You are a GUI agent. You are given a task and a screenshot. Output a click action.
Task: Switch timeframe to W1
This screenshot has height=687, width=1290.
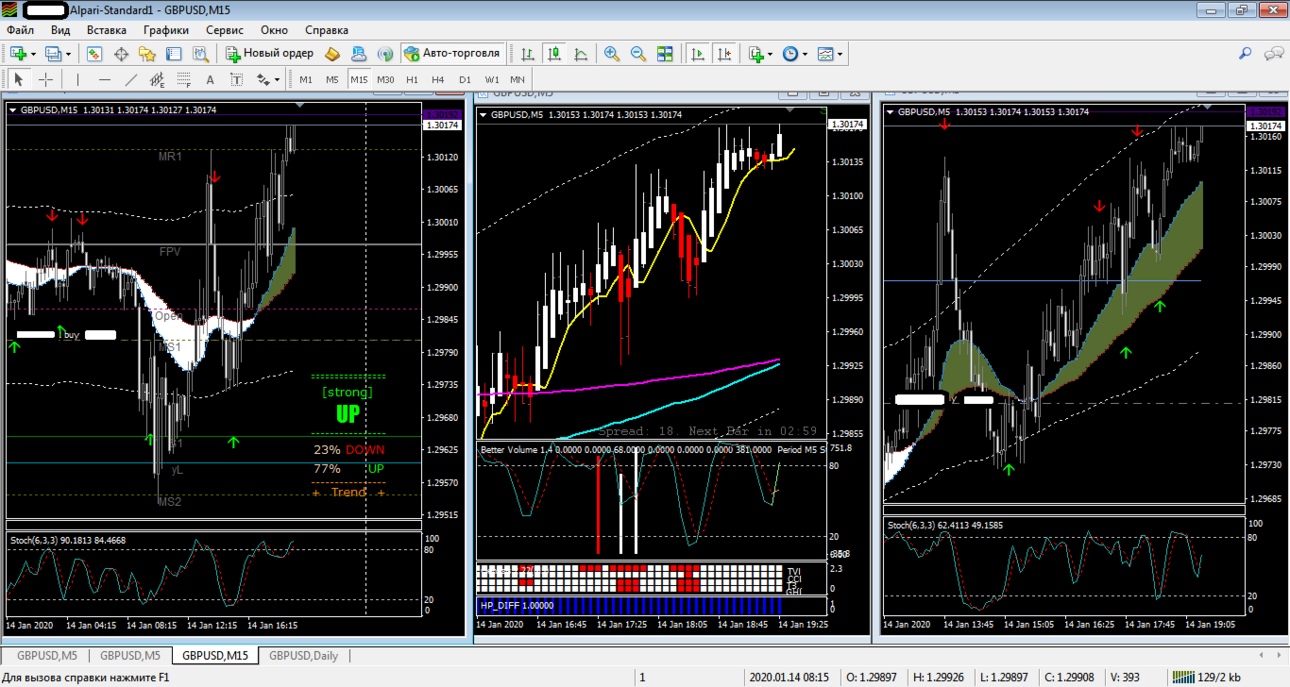(x=491, y=79)
